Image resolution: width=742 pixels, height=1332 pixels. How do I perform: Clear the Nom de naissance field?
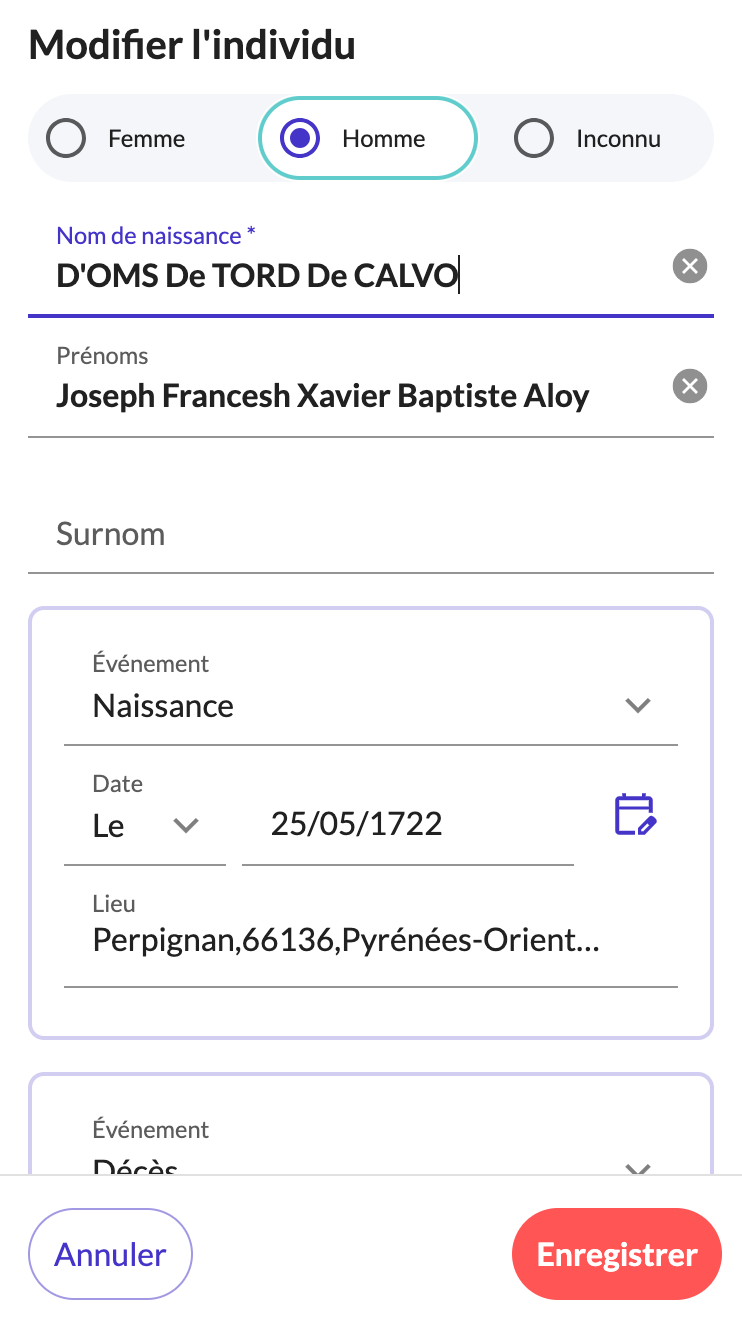click(689, 266)
